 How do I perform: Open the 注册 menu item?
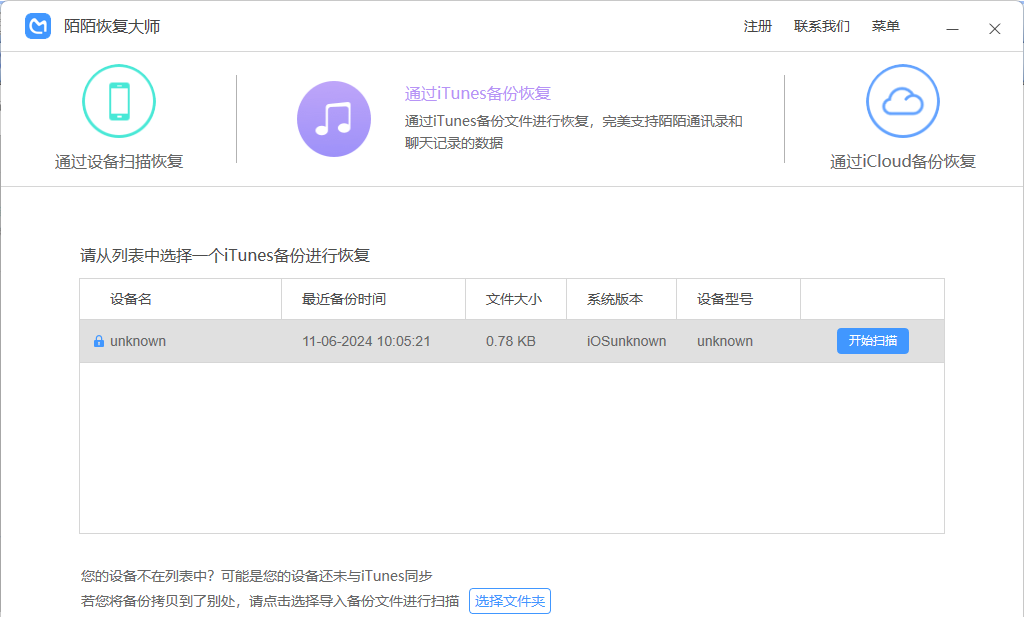pos(758,27)
